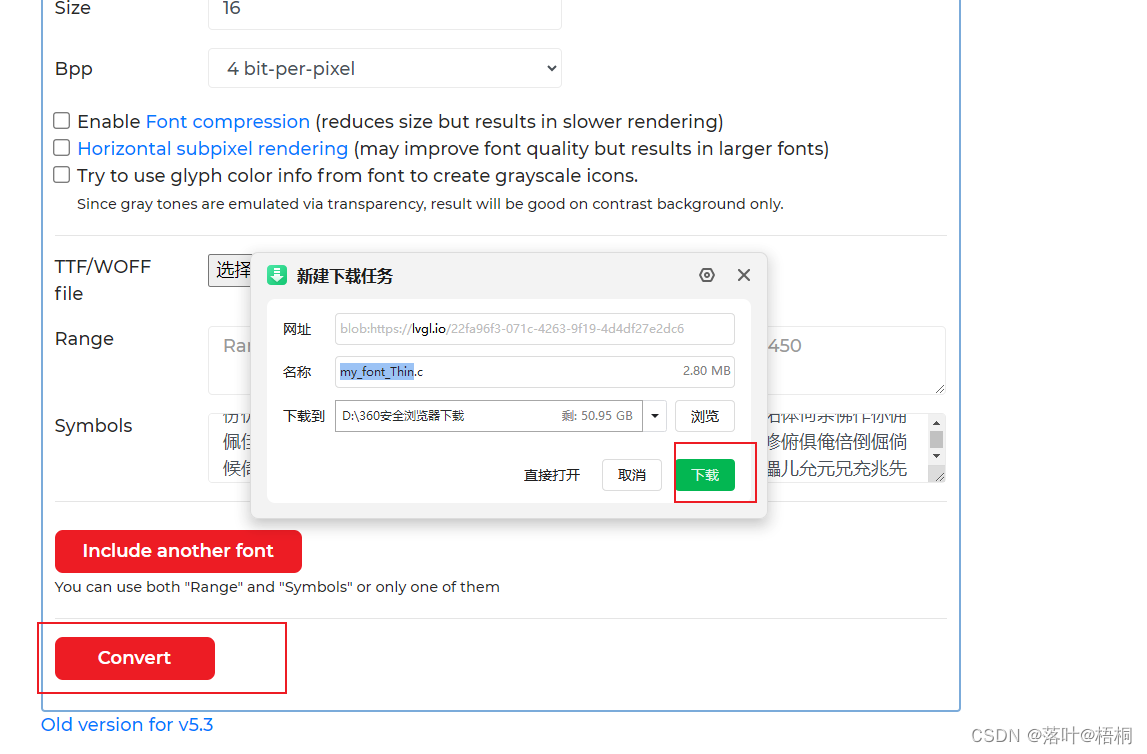Click the 下载到 download path field
Screen dimensions: 1147x754
coord(489,416)
